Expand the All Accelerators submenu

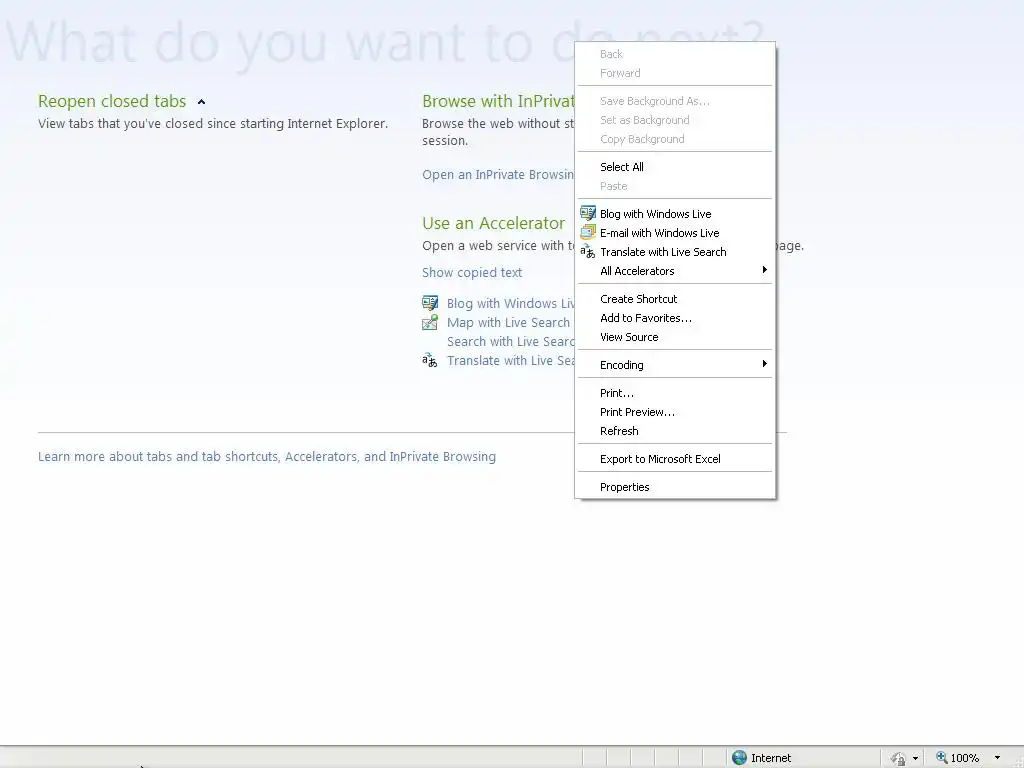pos(764,270)
